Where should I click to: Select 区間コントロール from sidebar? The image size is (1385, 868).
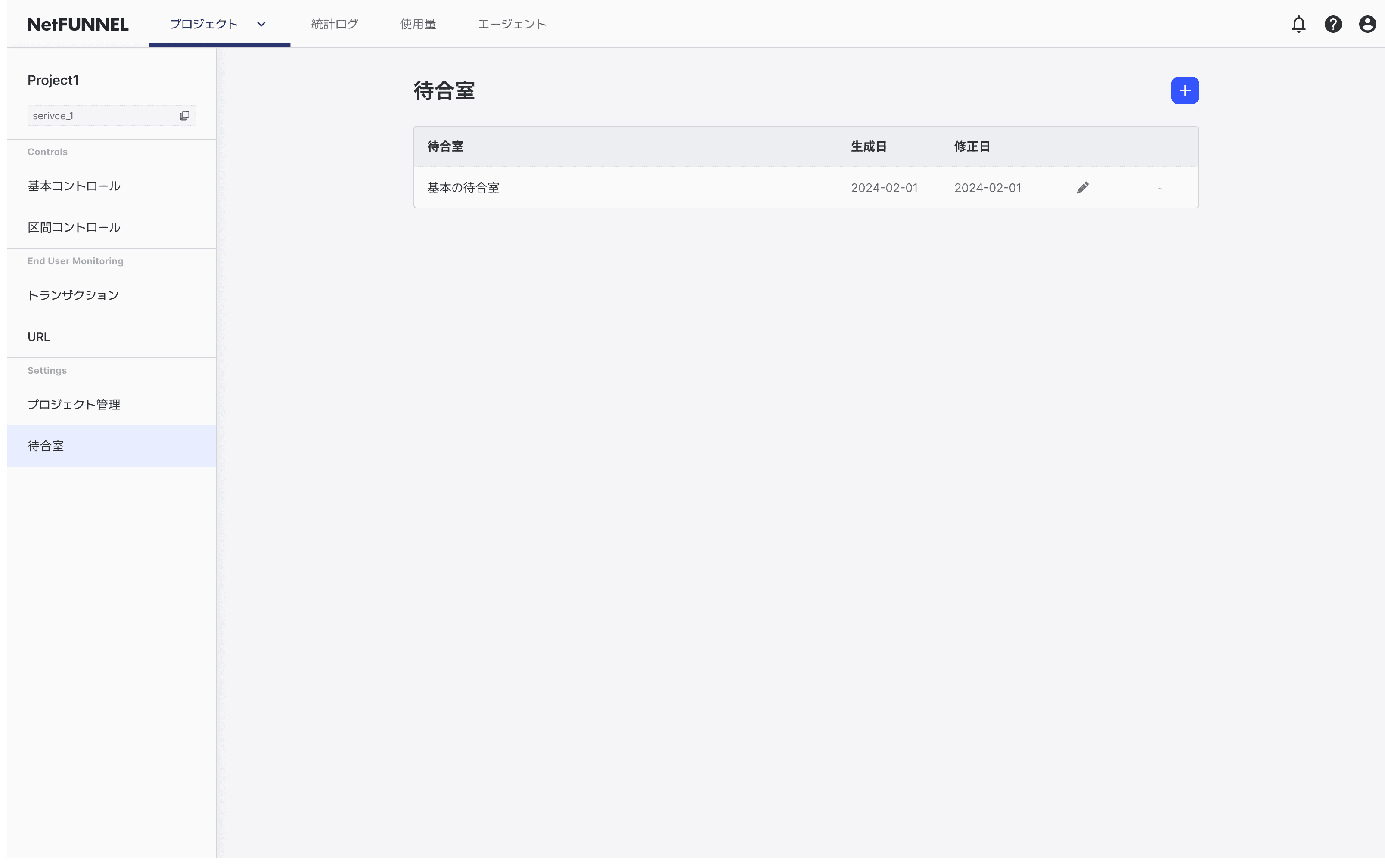coord(74,227)
